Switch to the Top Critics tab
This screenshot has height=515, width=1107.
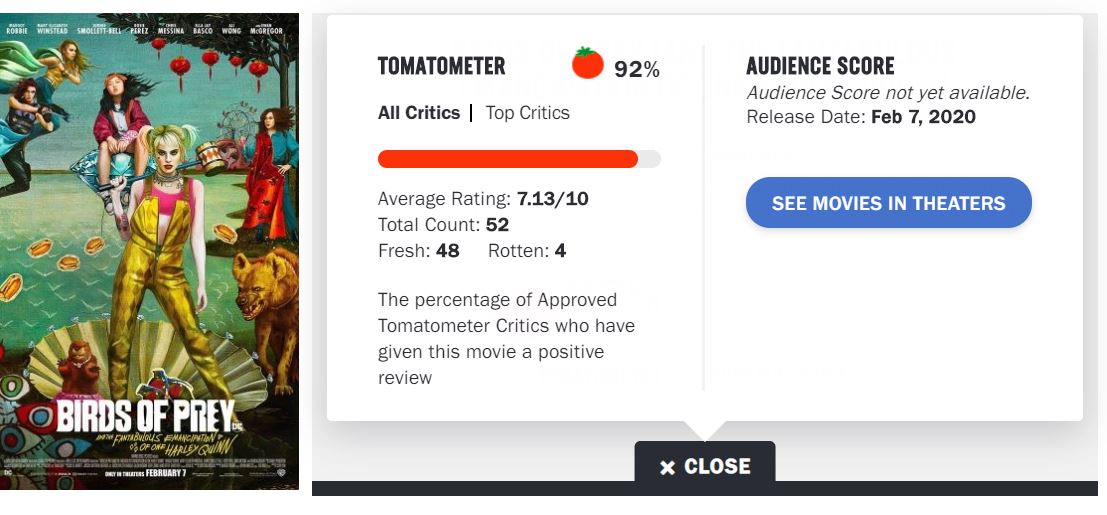[527, 113]
